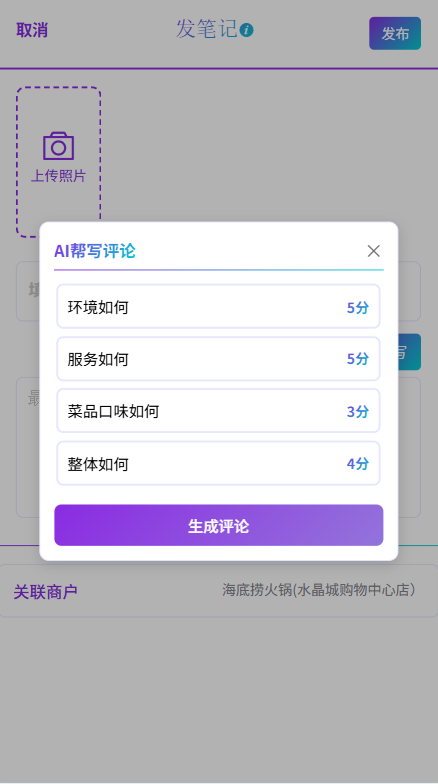Open the 整体如何 rating row
This screenshot has height=784, width=438.
(x=218, y=464)
